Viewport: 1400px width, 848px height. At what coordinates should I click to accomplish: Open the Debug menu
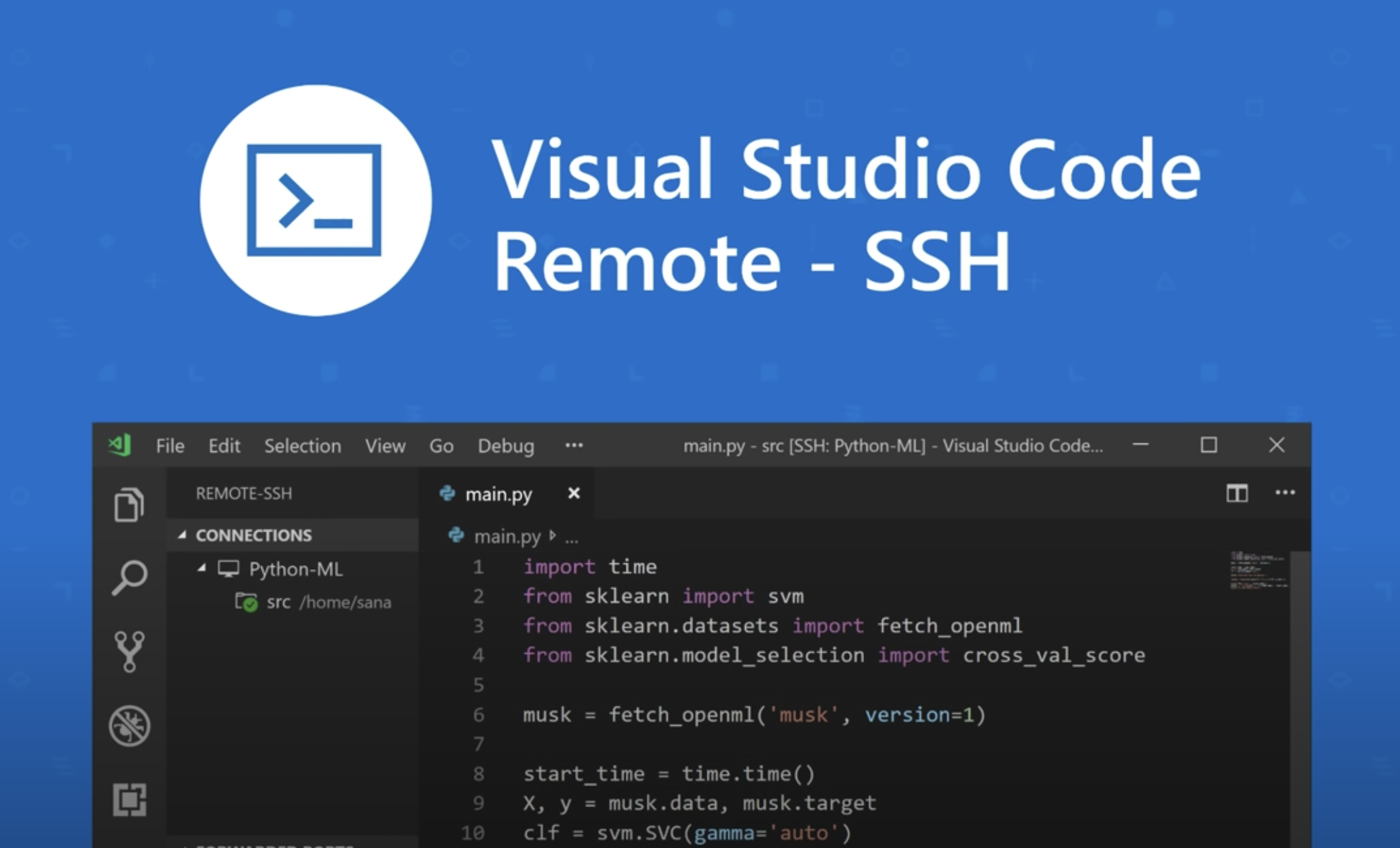505,446
